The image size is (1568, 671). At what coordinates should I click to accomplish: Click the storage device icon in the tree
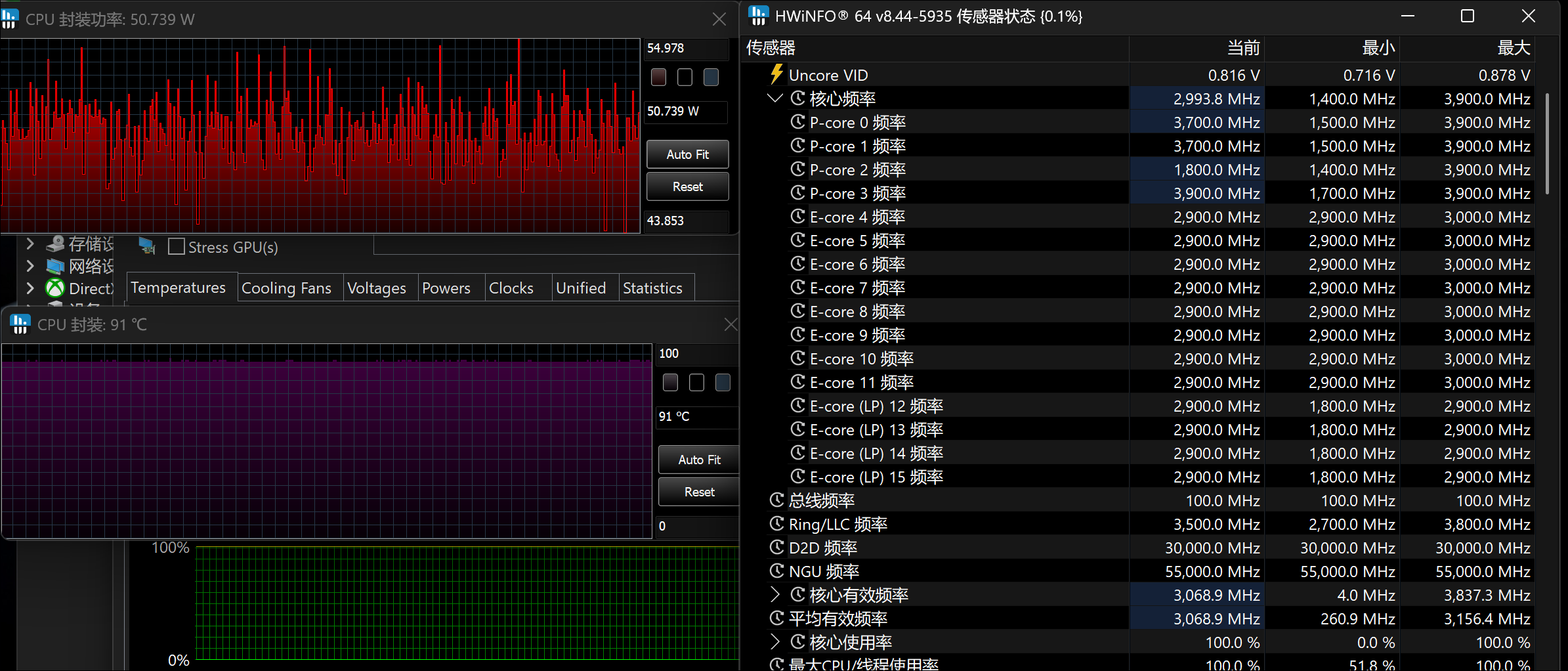tap(55, 244)
